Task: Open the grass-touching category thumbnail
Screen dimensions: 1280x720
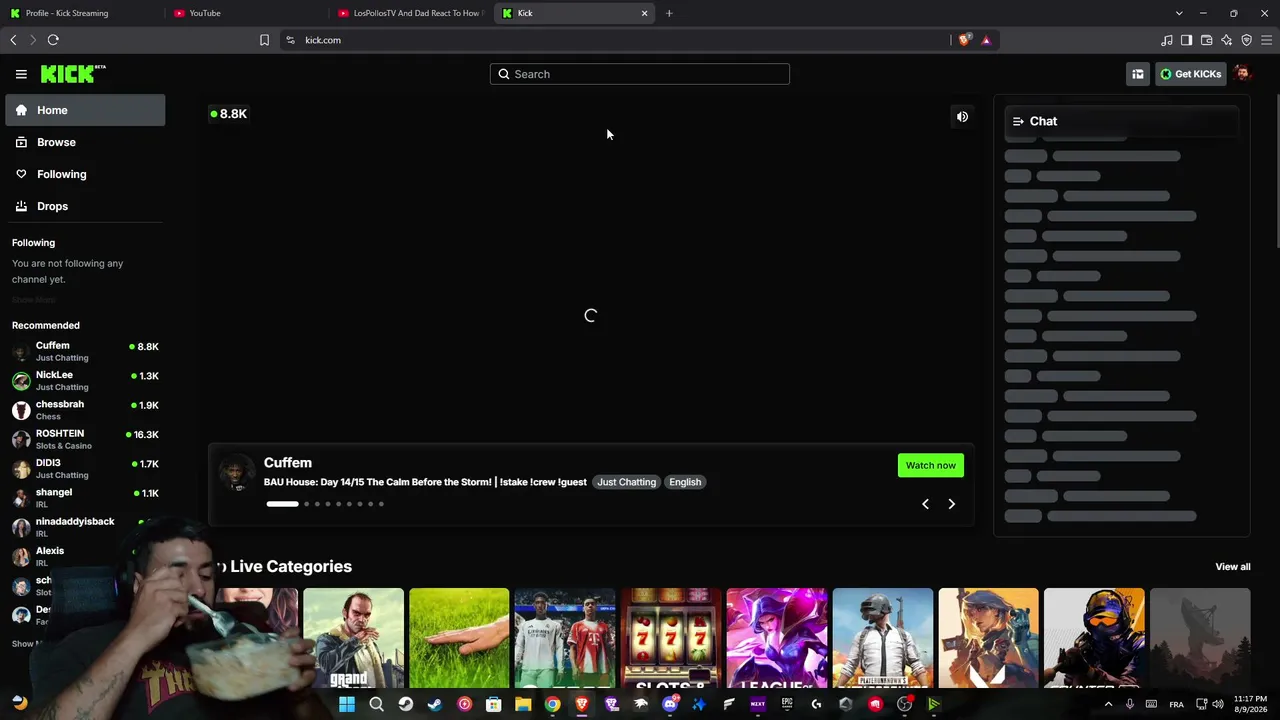Action: coord(459,638)
